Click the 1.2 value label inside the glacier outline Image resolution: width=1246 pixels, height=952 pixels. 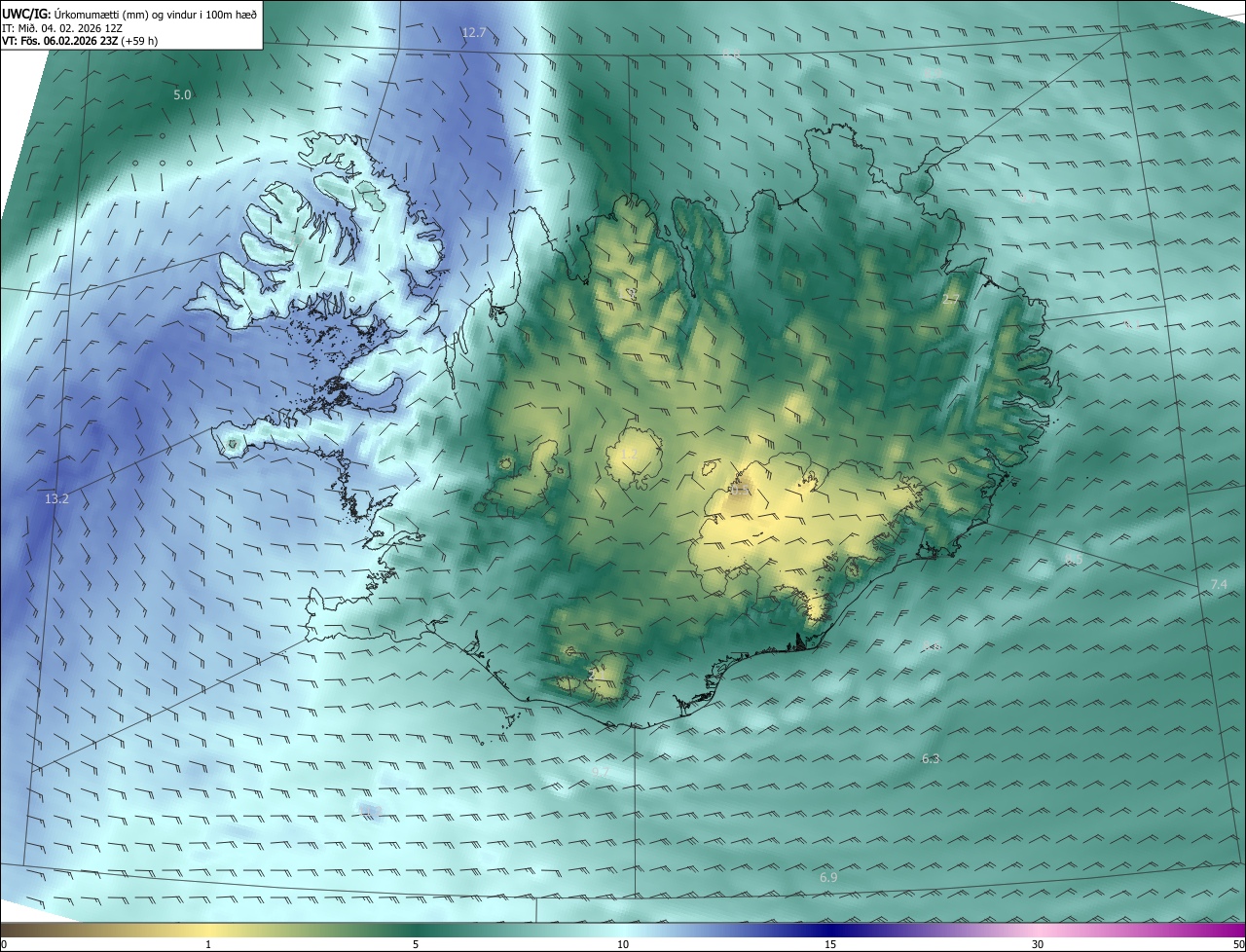(629, 454)
